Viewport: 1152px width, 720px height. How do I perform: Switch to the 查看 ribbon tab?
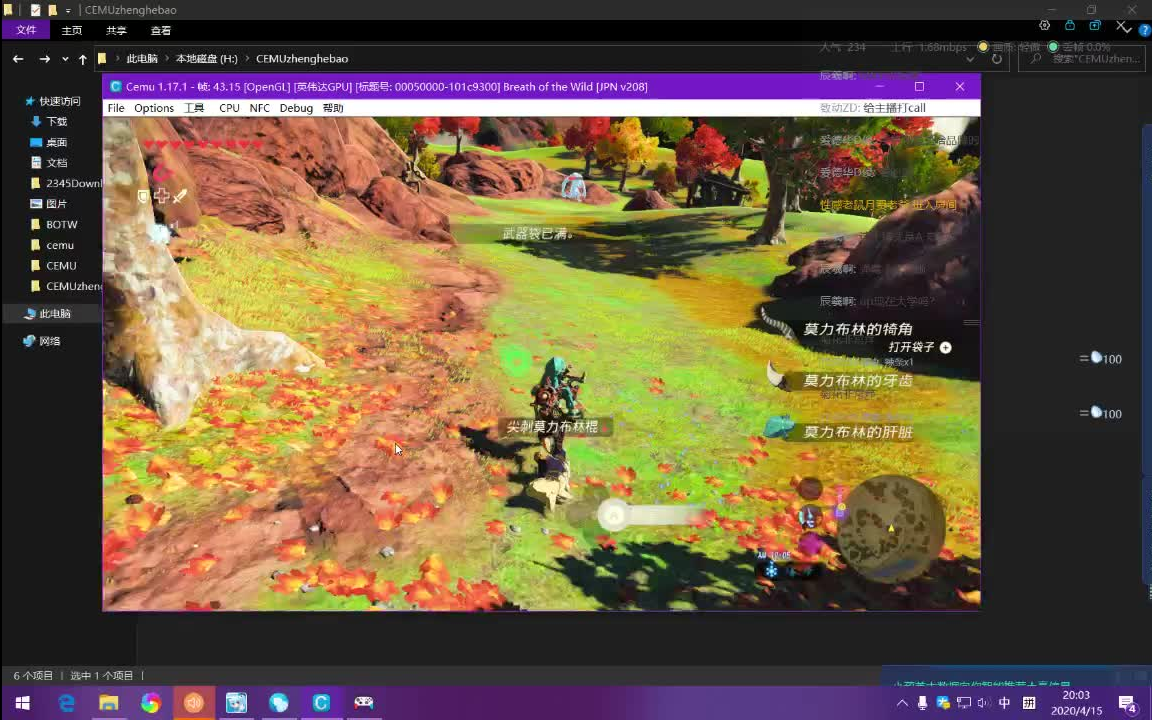tap(160, 30)
